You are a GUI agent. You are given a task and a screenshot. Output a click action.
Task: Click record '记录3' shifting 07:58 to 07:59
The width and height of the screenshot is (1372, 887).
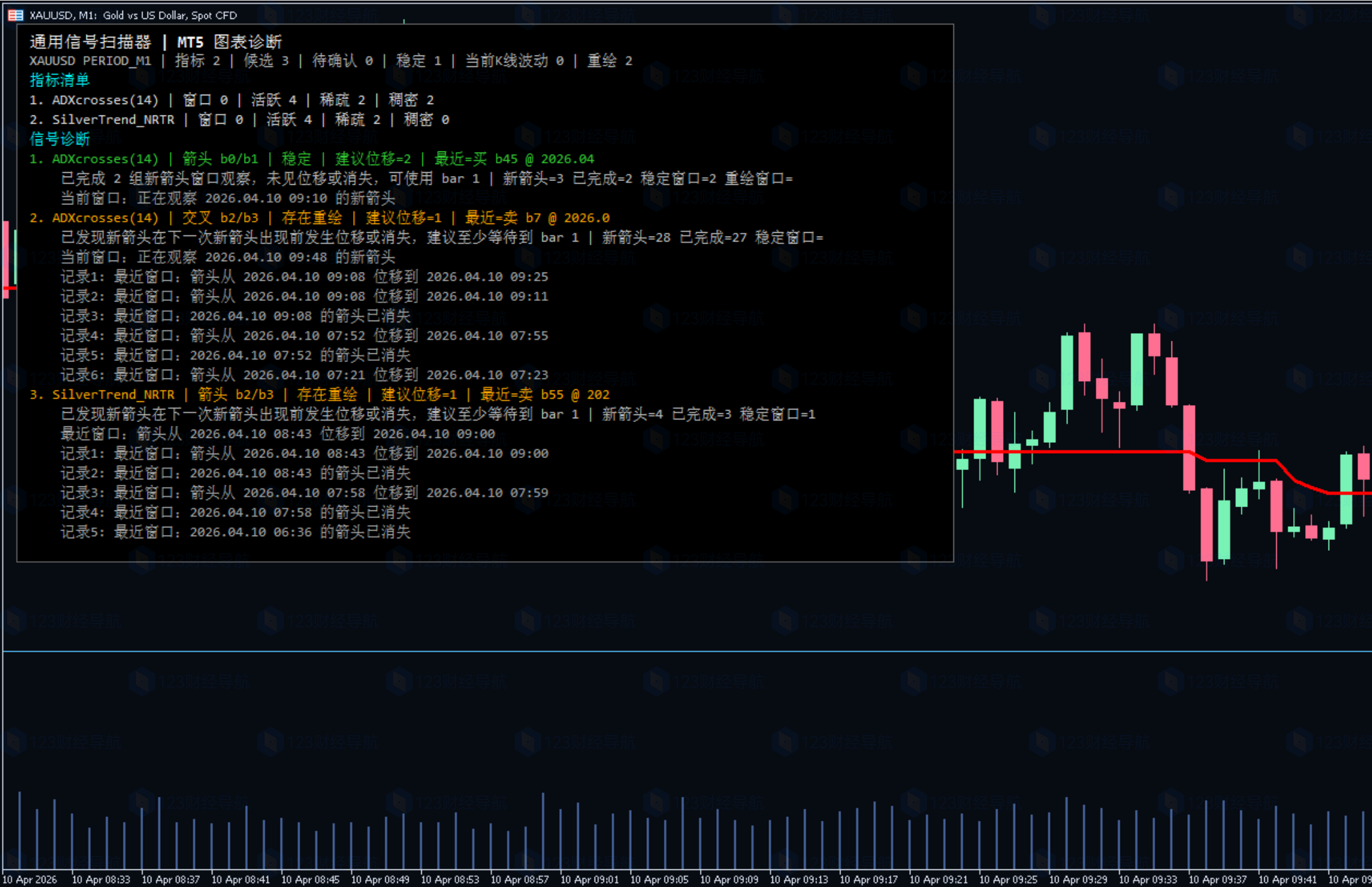tap(305, 493)
